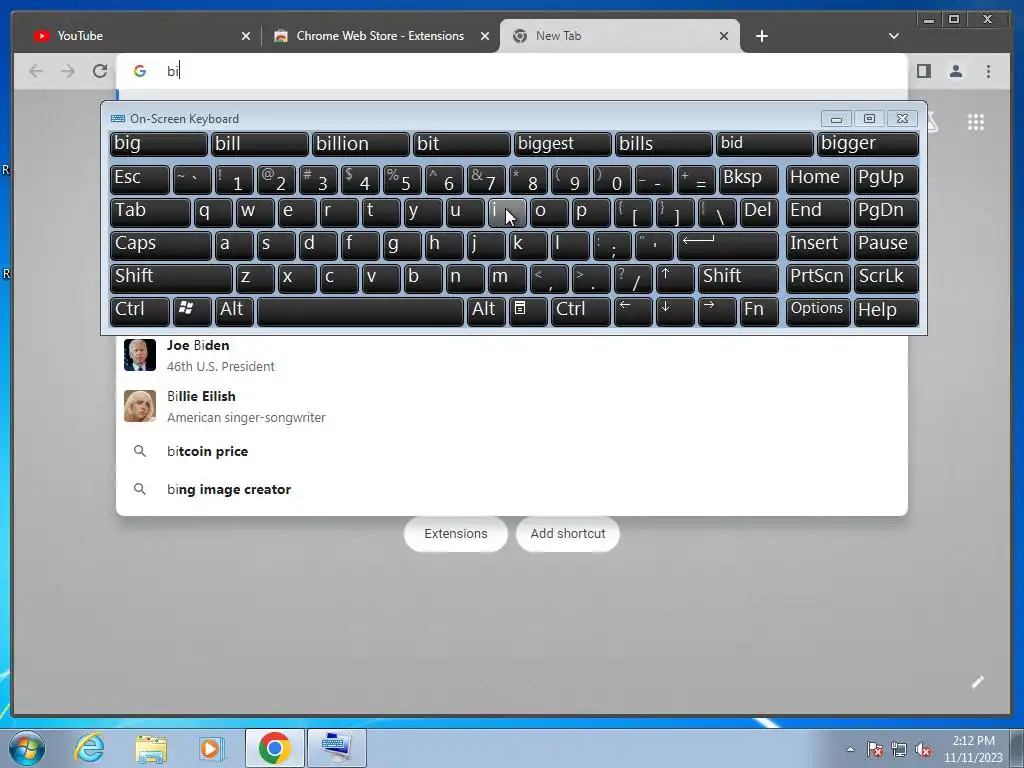Image resolution: width=1024 pixels, height=768 pixels.
Task: Open the Chrome profile avatar icon
Action: (955, 71)
